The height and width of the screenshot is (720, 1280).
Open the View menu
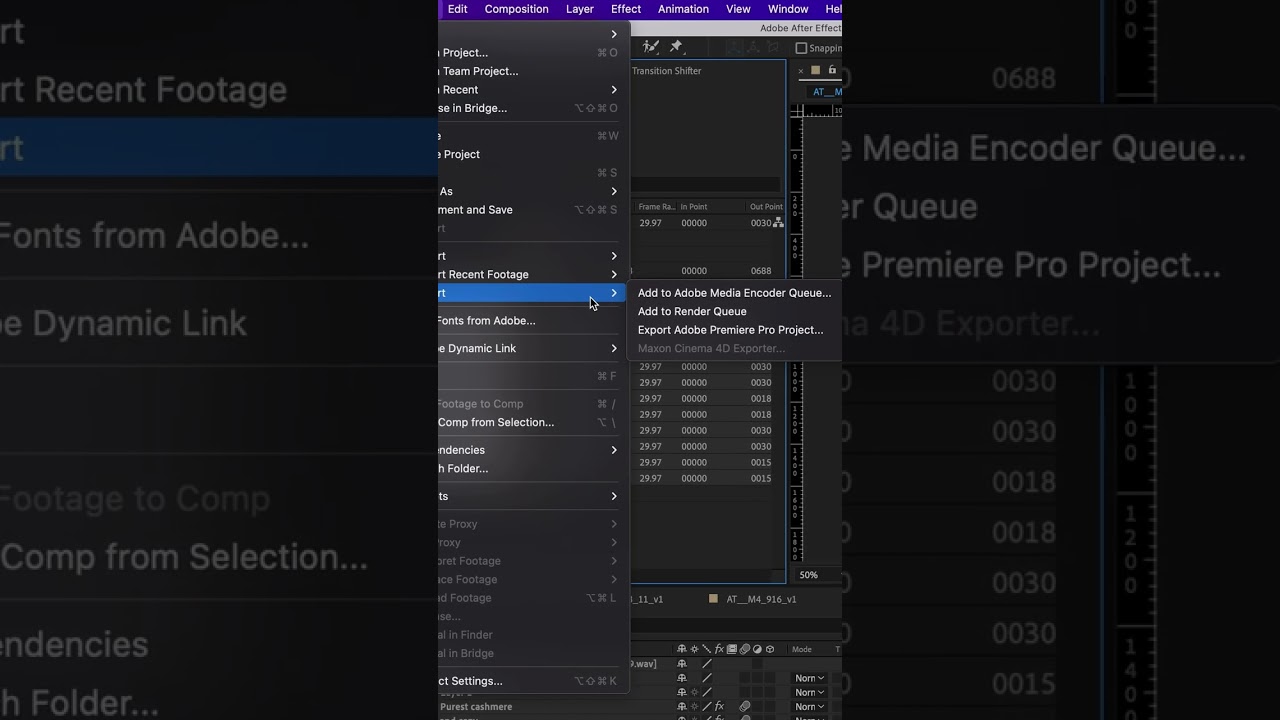738,9
